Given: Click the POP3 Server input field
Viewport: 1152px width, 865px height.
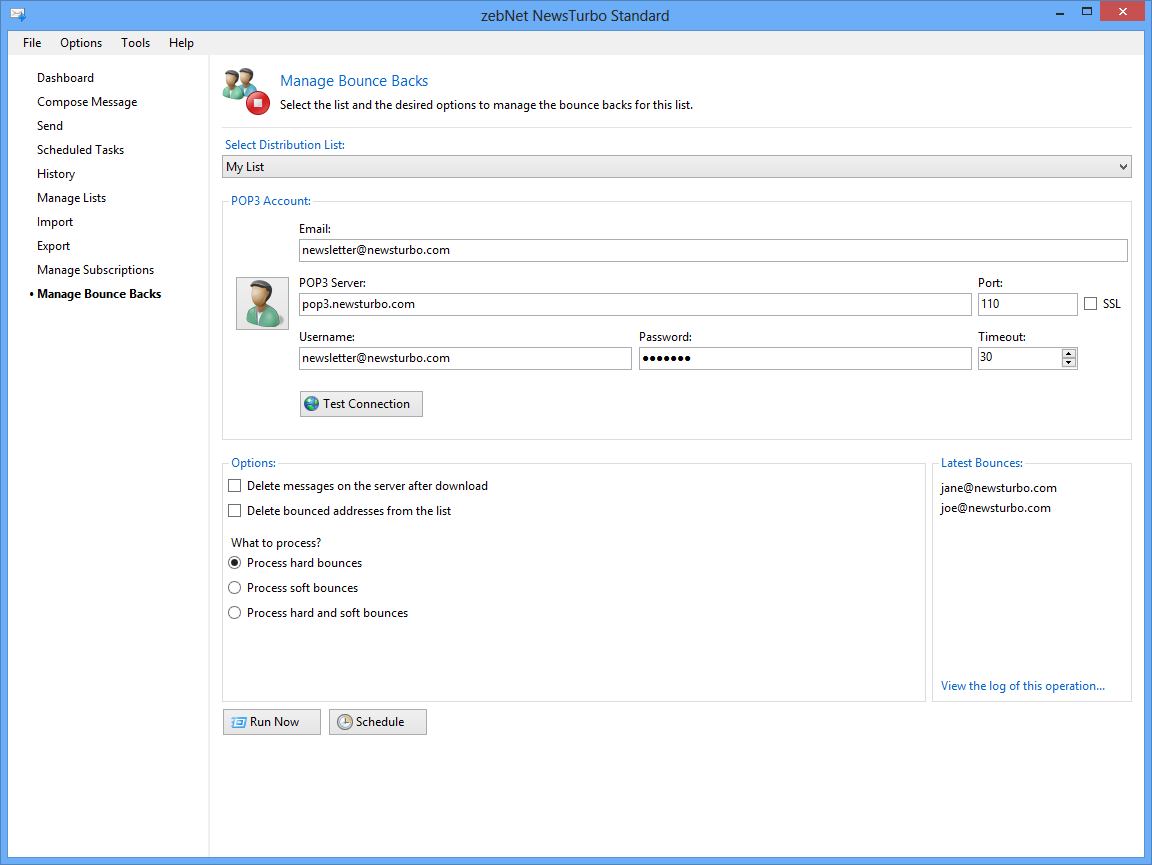Looking at the screenshot, I should pos(634,304).
